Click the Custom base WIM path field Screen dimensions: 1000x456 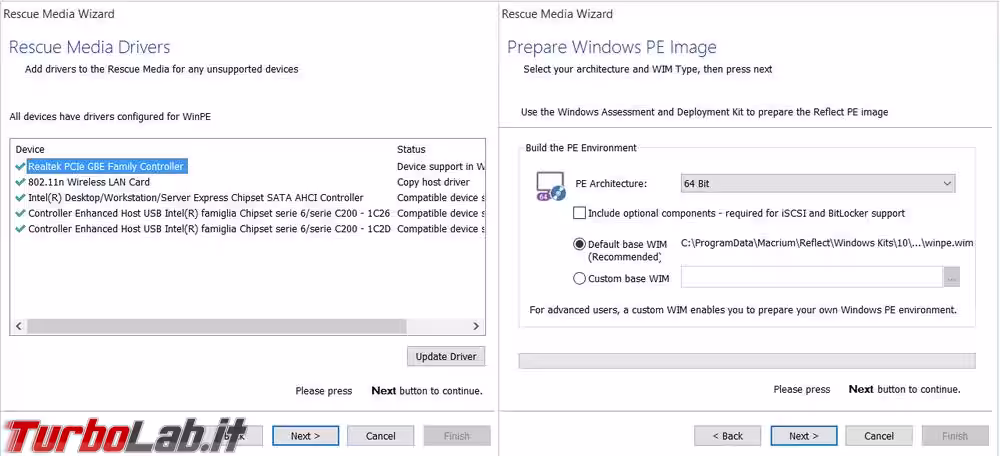(811, 277)
